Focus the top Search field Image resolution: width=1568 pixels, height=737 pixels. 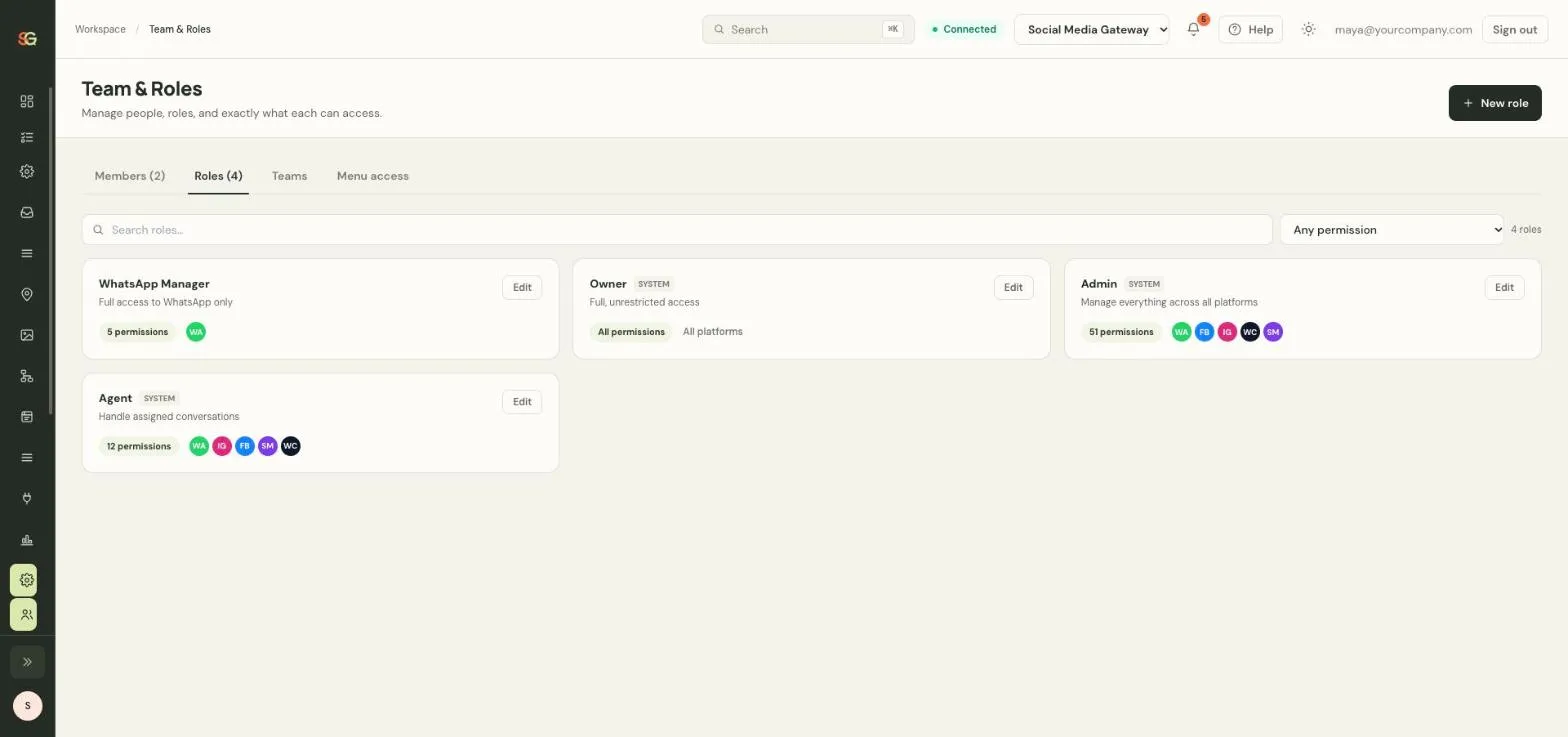pyautogui.click(x=808, y=29)
